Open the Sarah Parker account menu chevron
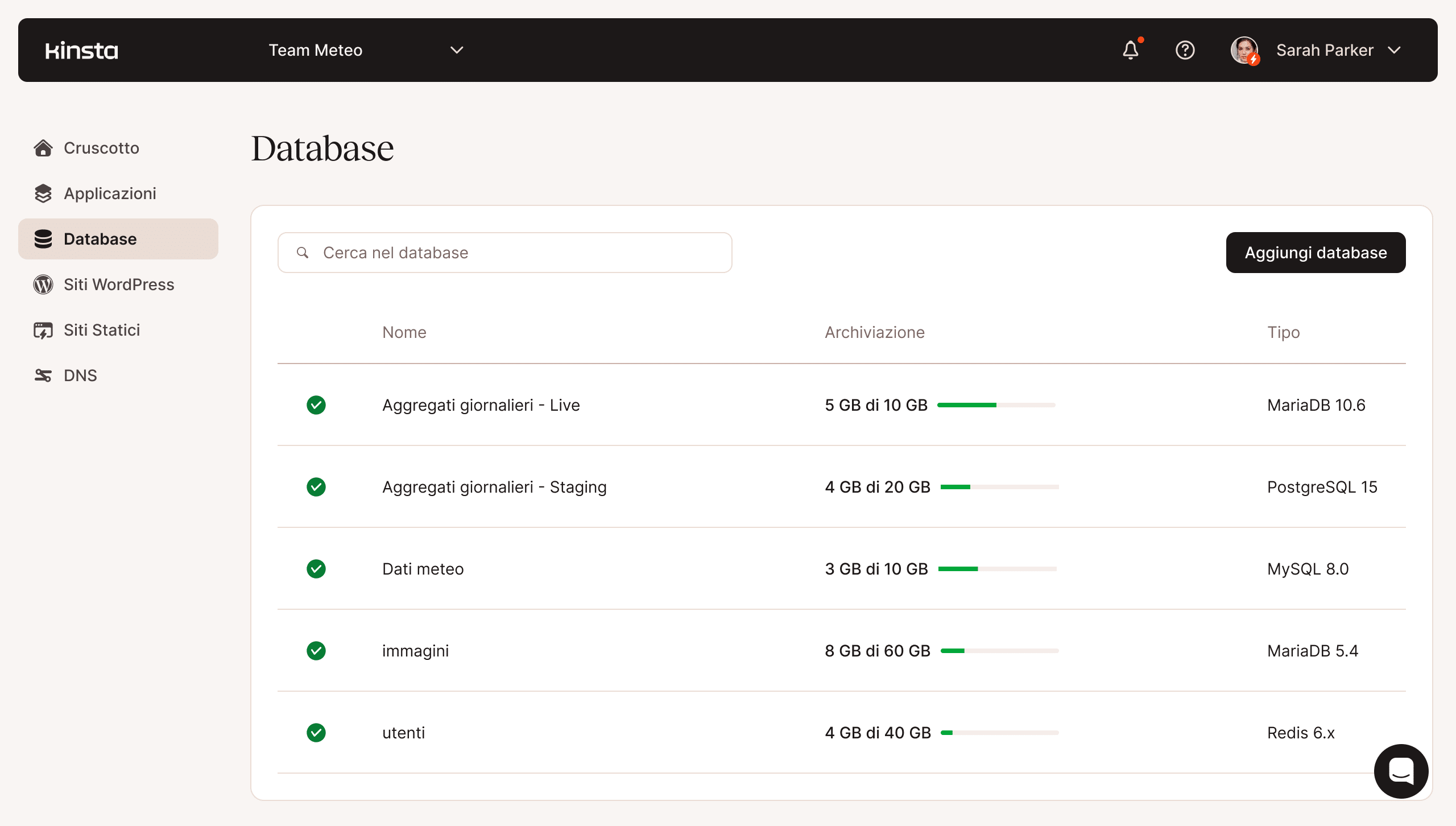 1395,50
